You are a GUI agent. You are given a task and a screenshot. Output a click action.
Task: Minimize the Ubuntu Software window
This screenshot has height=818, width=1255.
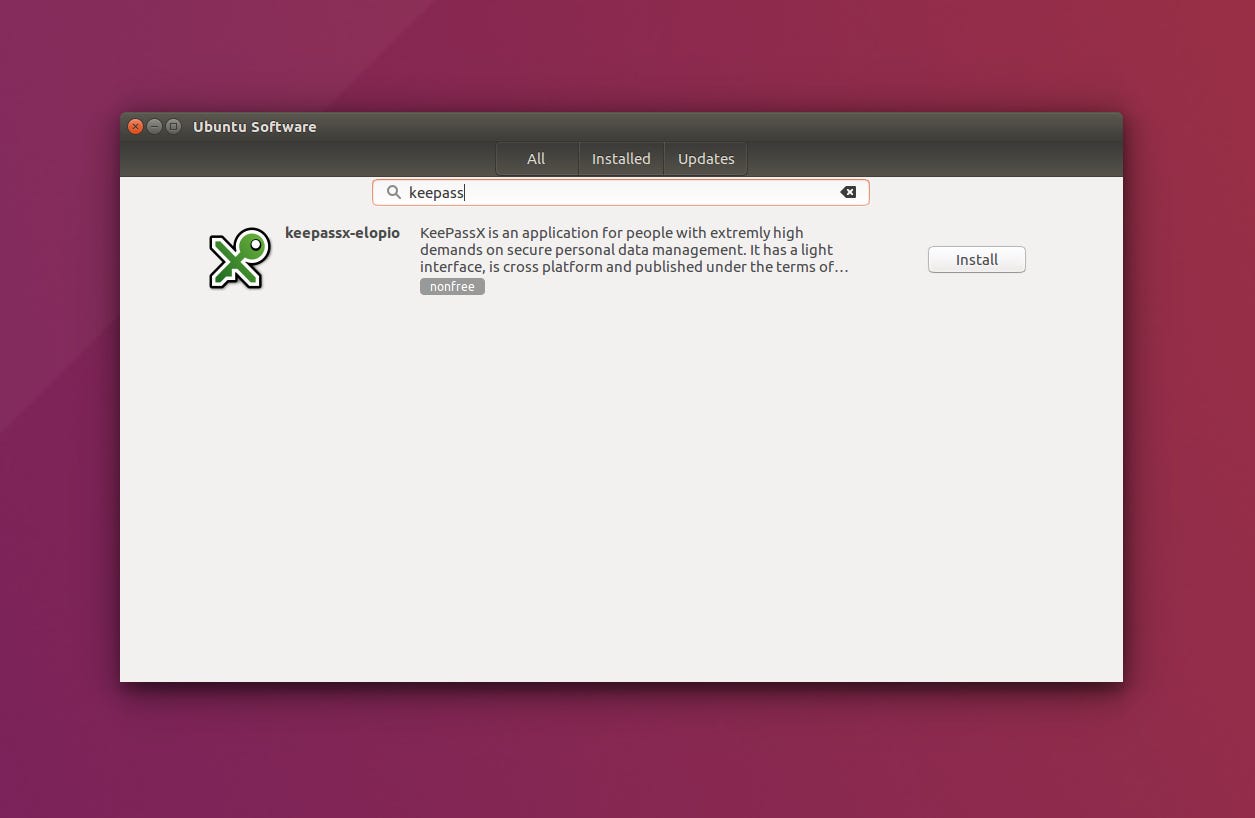[x=154, y=126]
